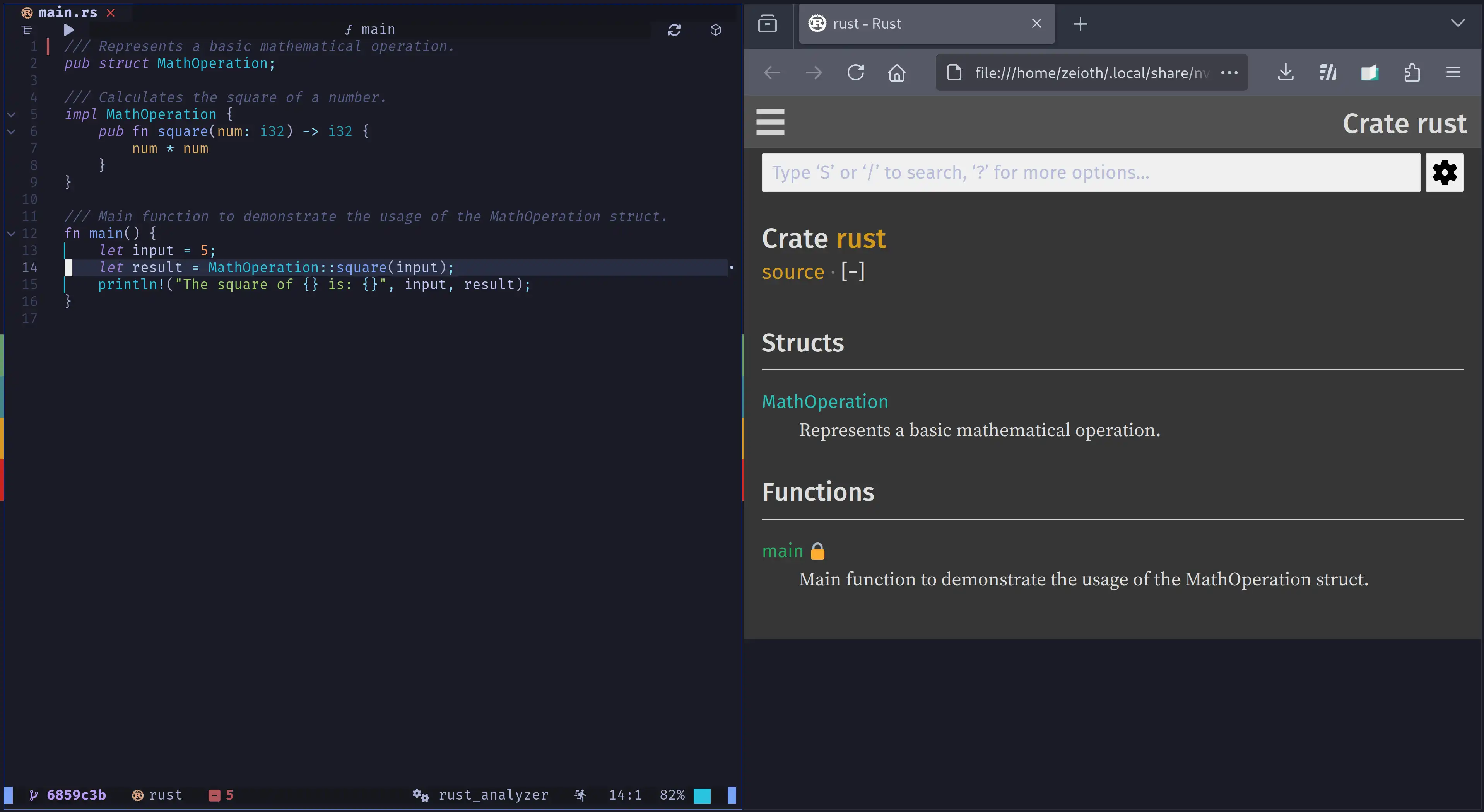Screen dimensions: 1484x812
Task: Open the Firefox application hamburger menu
Action: (x=1453, y=73)
